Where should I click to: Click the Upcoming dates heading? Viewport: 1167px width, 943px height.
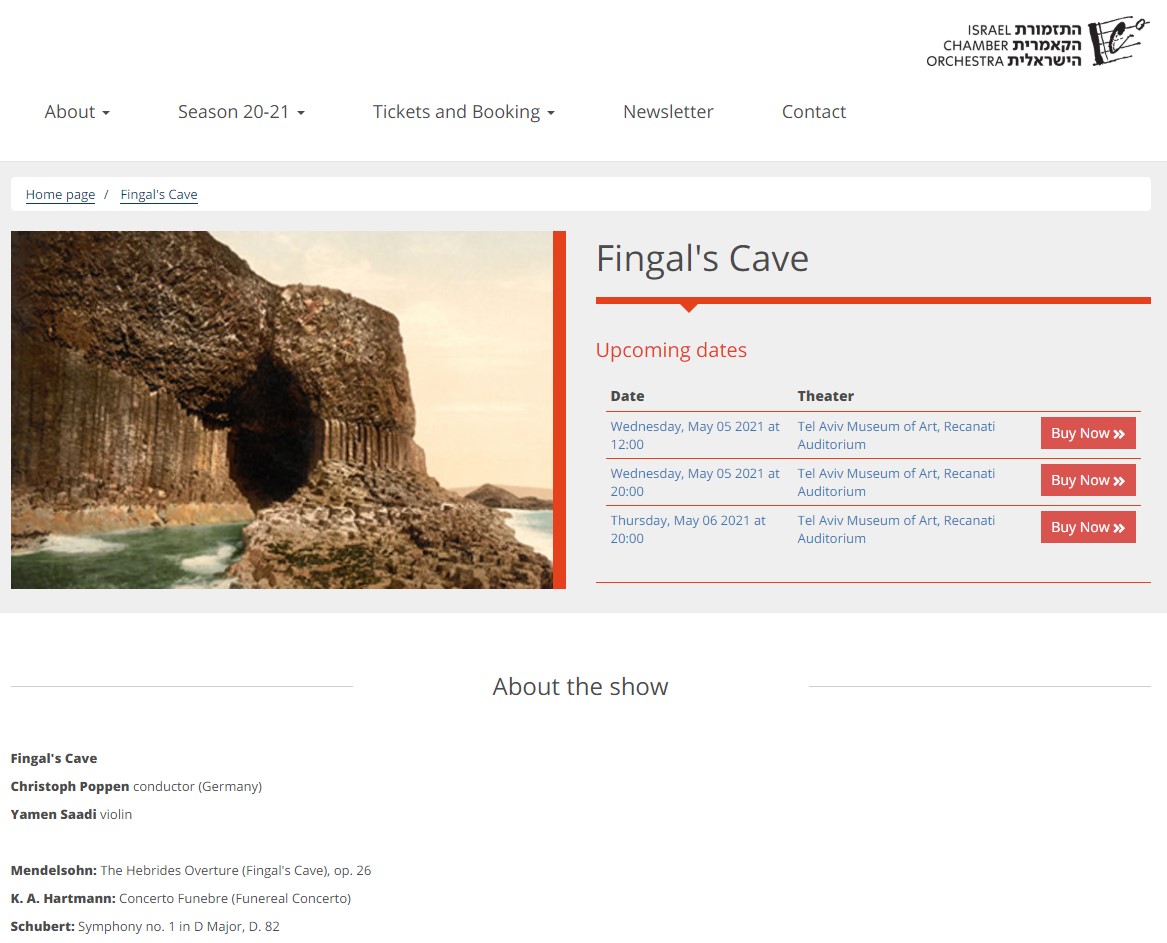(671, 350)
